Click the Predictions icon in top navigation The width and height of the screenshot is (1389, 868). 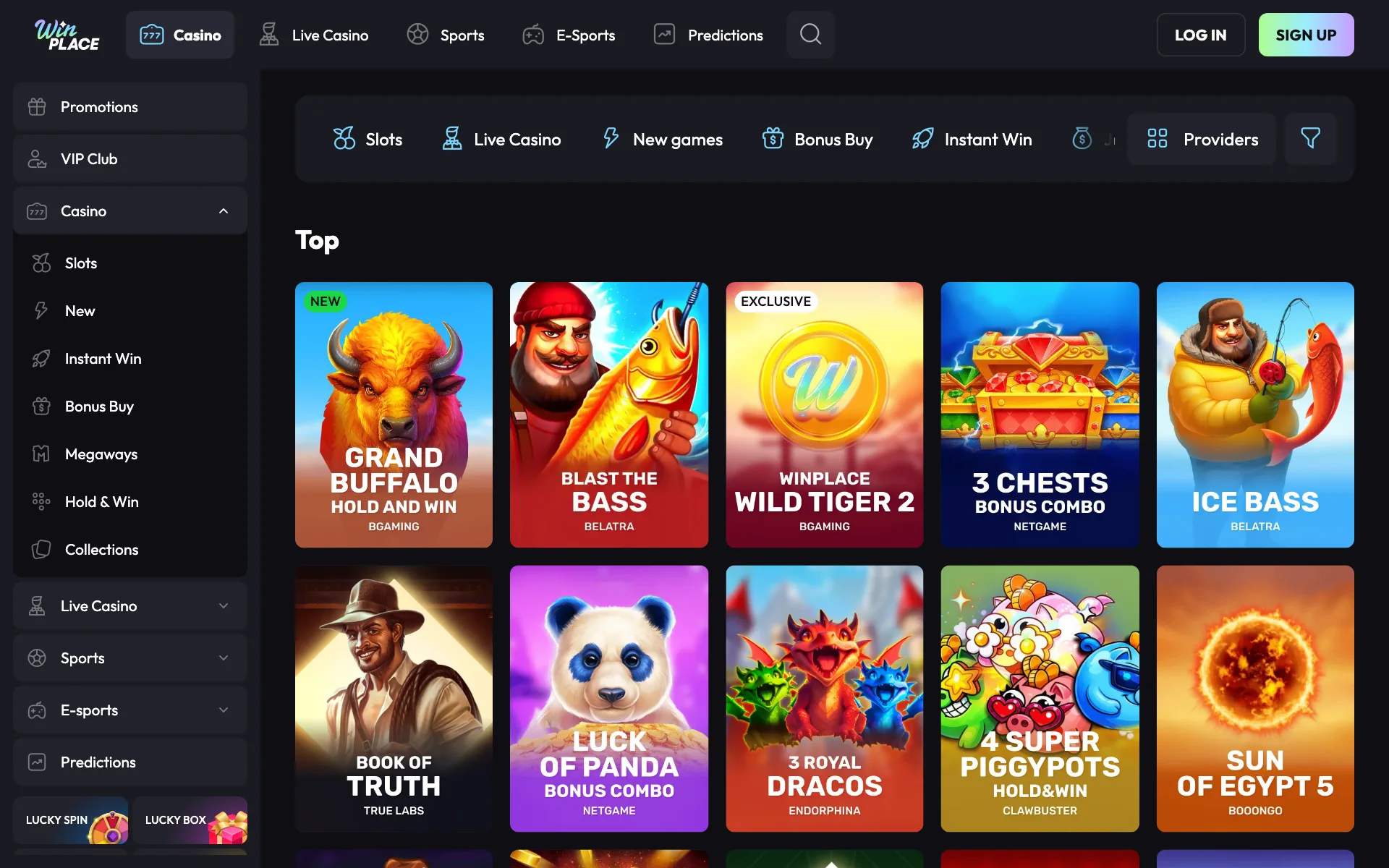coord(664,35)
